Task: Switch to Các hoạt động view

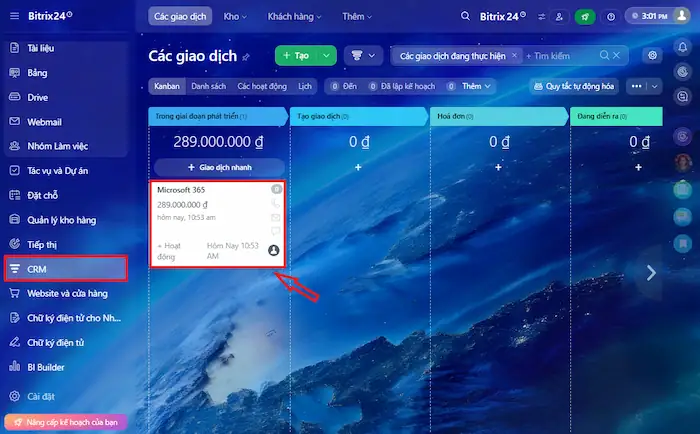Action: (x=262, y=86)
